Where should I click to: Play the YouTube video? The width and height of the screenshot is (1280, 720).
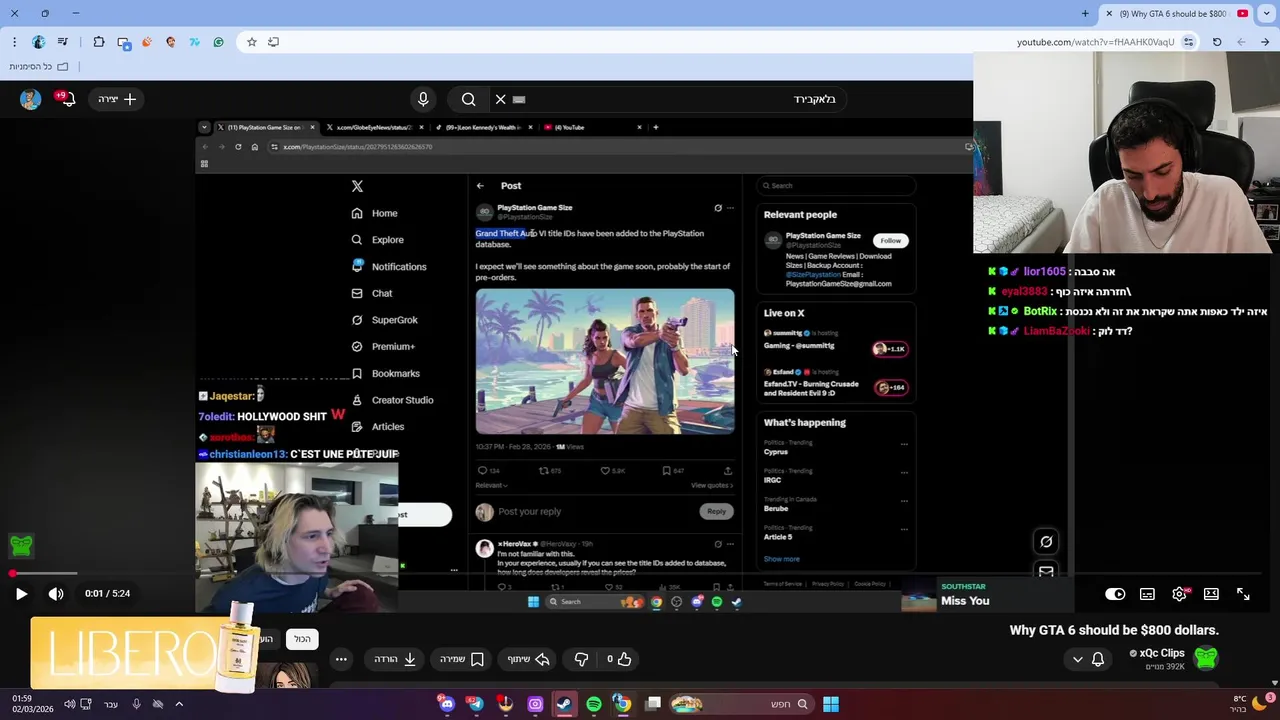(21, 593)
